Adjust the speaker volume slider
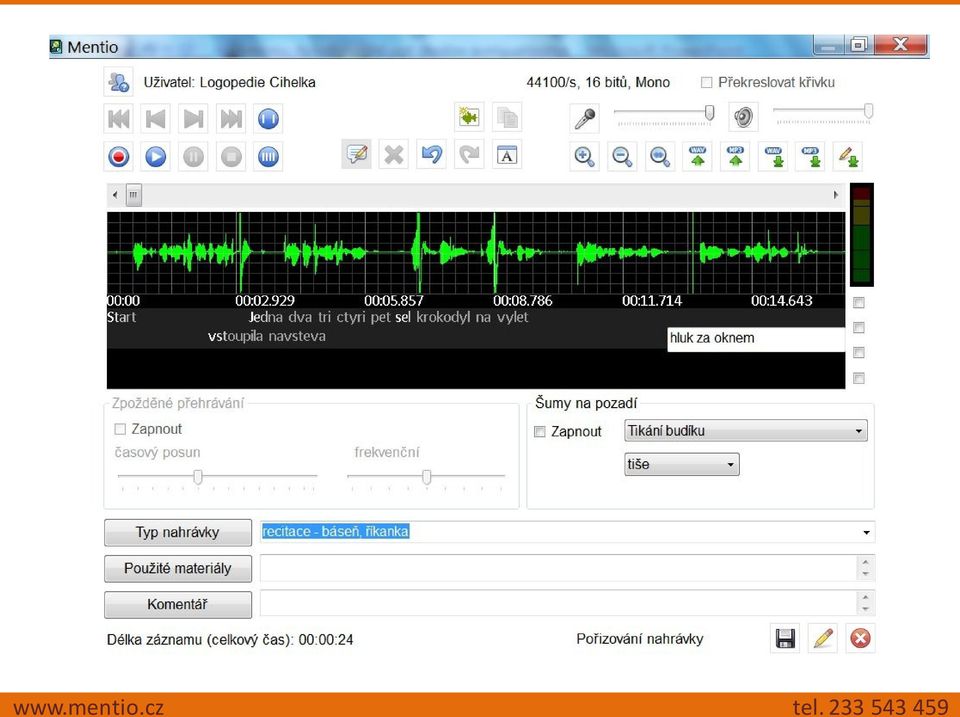This screenshot has height=717, width=960. tap(868, 111)
